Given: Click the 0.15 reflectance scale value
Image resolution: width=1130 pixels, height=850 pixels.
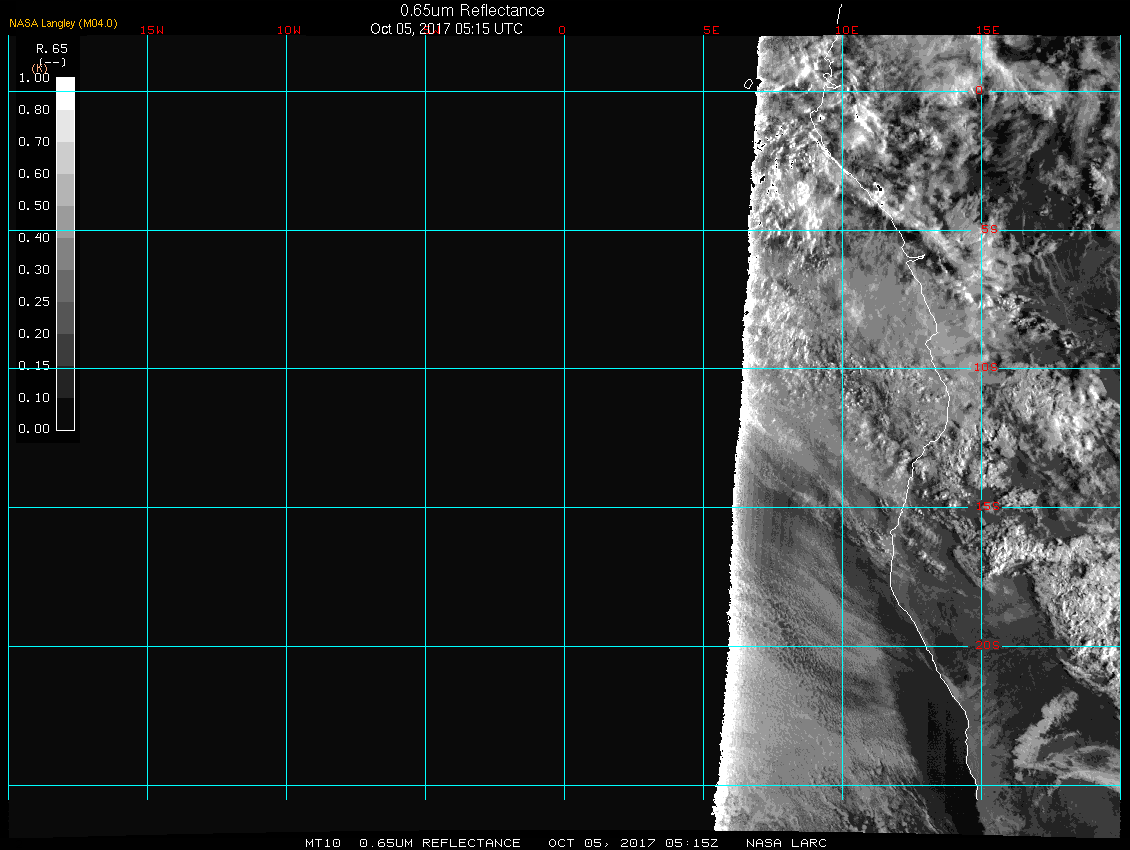Looking at the screenshot, I should click(34, 366).
